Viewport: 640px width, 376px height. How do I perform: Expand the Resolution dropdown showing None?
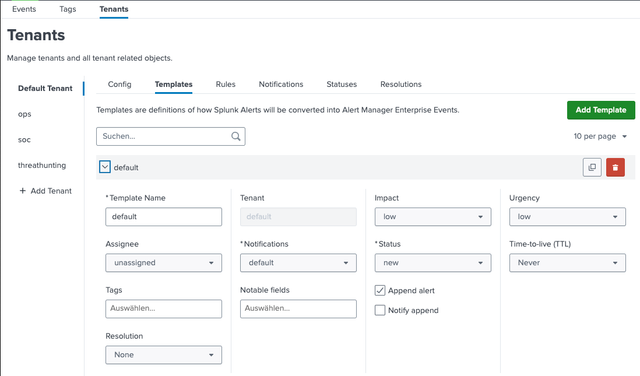(x=164, y=355)
